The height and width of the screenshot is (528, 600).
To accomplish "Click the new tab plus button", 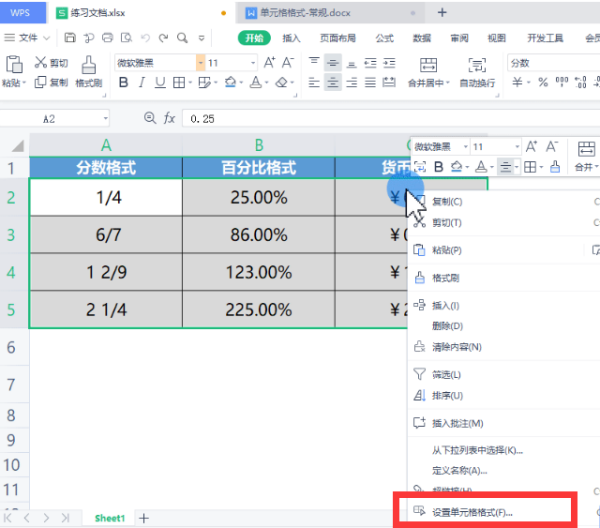I will pos(442,13).
